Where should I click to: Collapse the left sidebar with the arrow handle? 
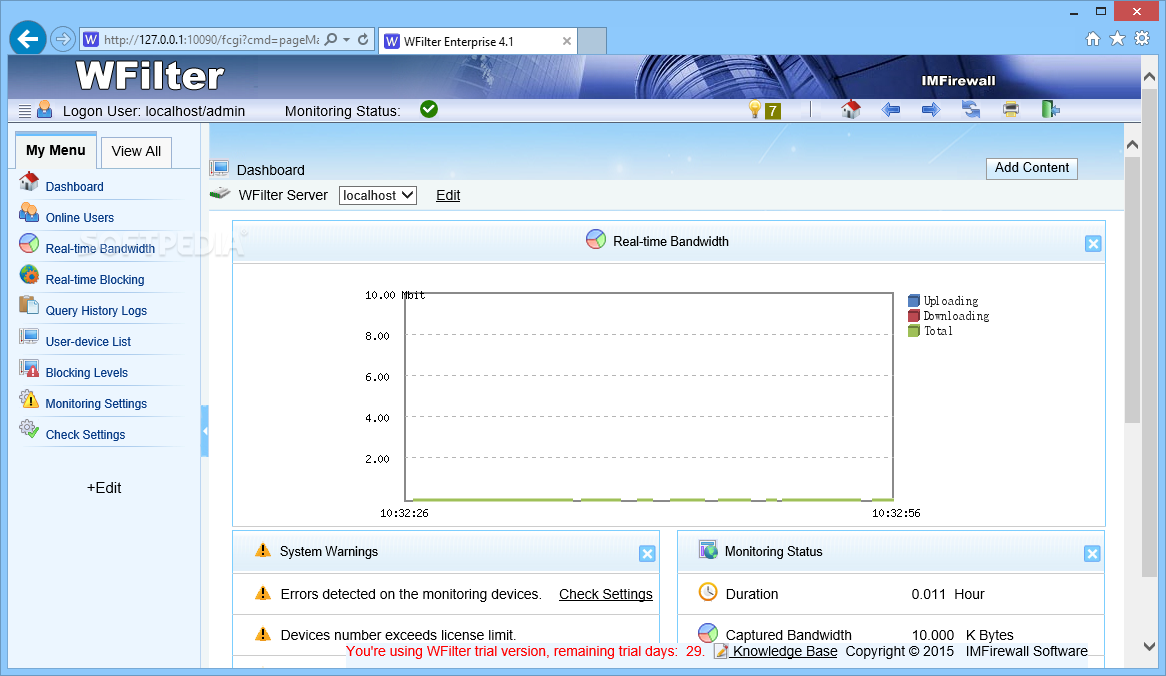tap(204, 431)
